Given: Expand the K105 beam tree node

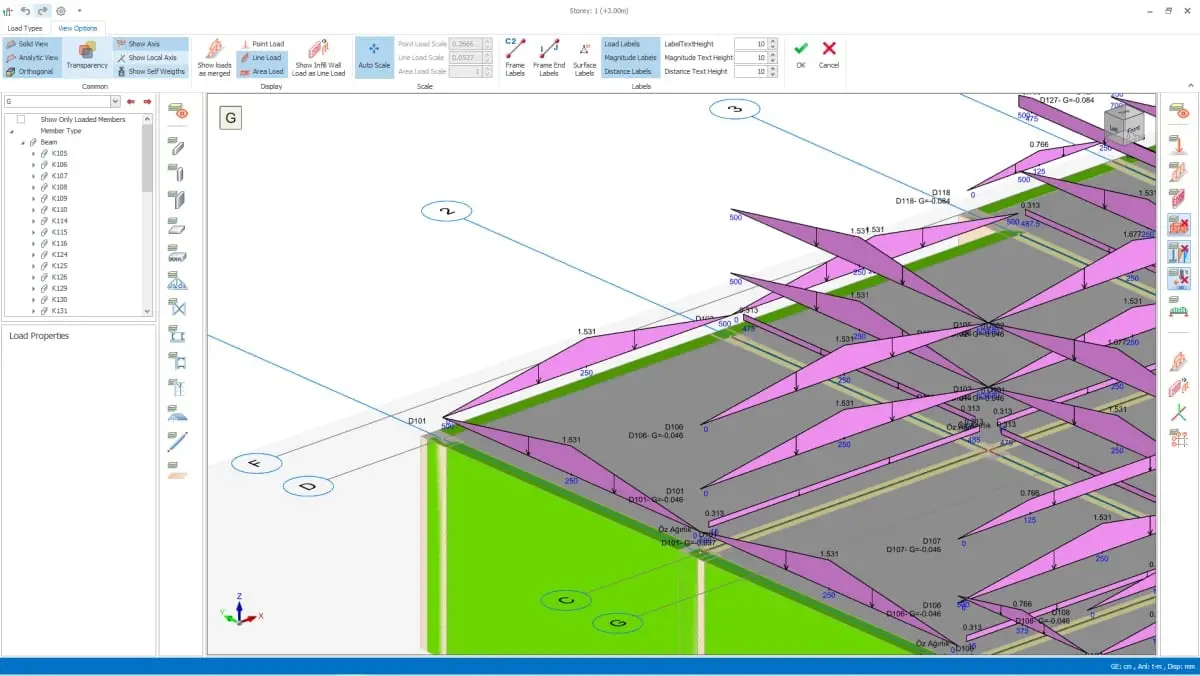Looking at the screenshot, I should tap(33, 153).
